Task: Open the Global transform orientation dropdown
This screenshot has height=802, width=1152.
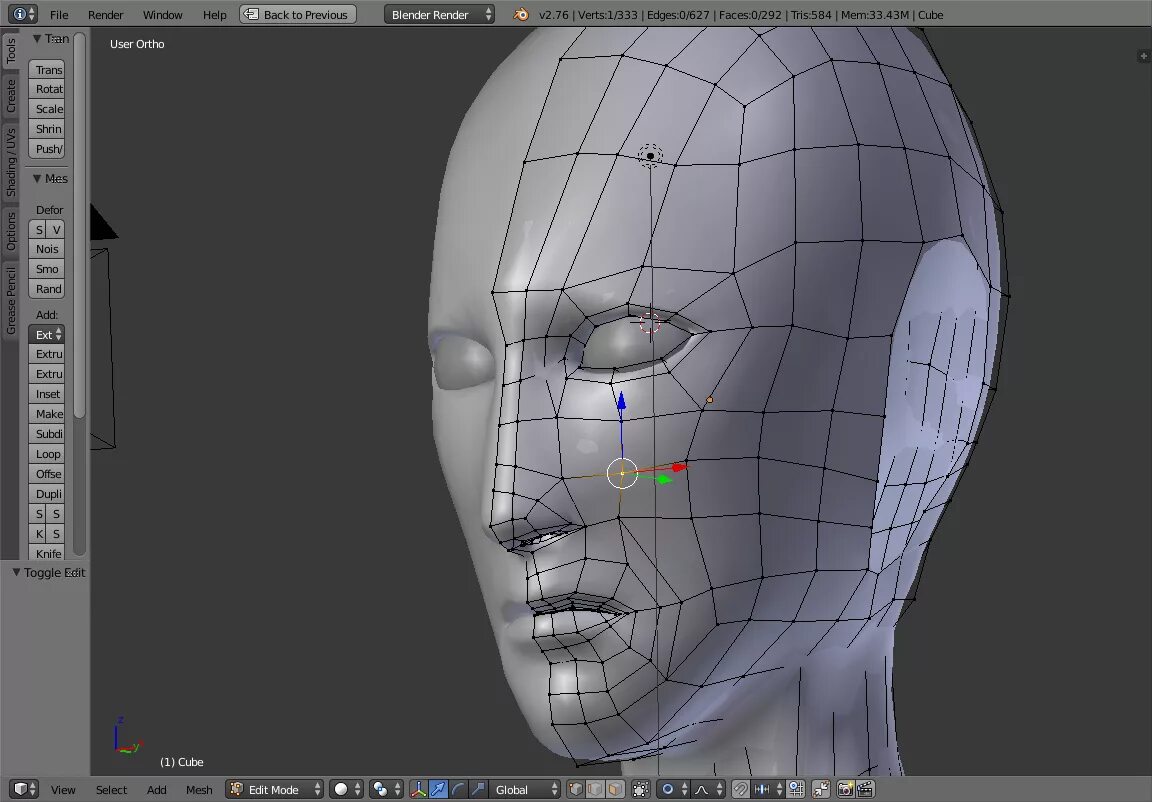Action: [526, 790]
